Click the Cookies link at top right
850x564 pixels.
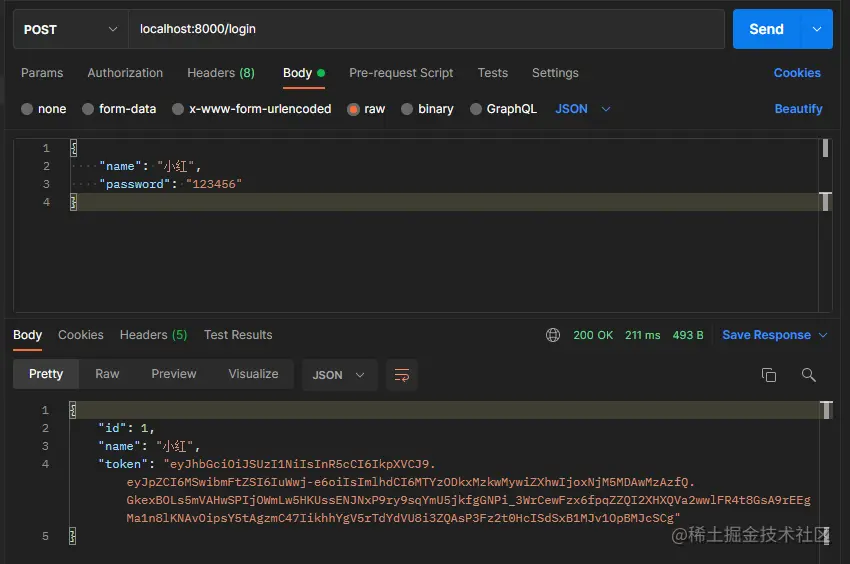pos(797,73)
